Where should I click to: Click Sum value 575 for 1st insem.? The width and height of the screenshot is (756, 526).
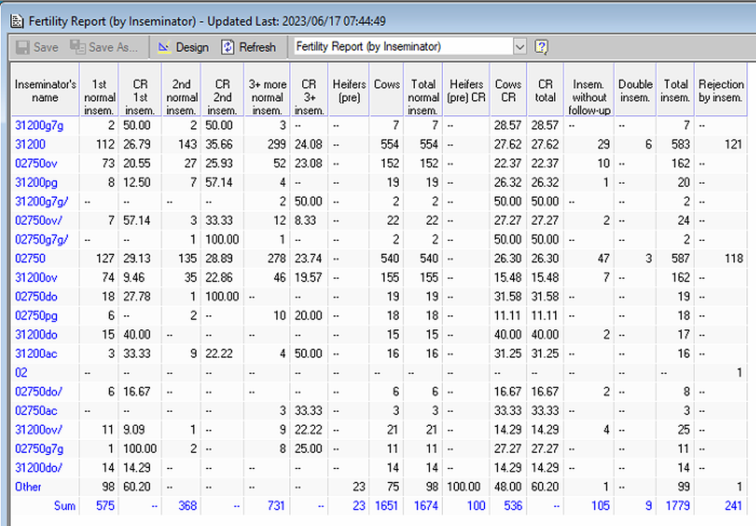pyautogui.click(x=105, y=506)
